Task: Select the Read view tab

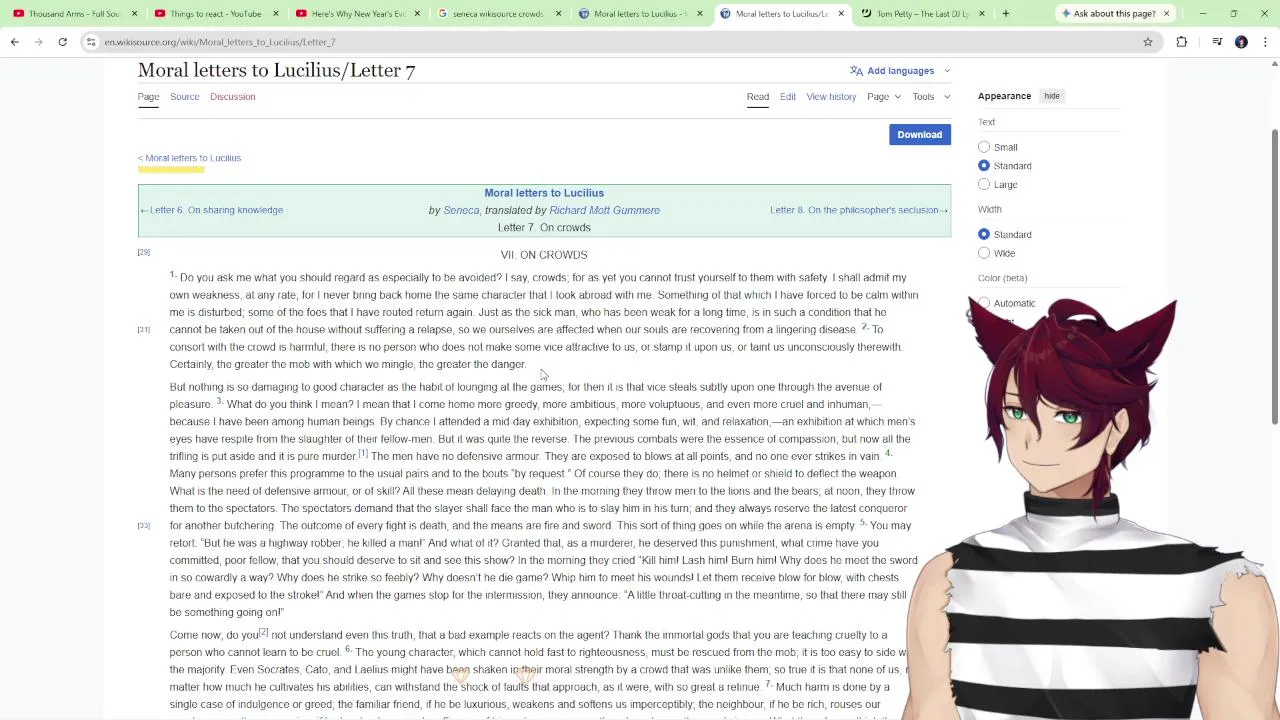Action: click(758, 97)
